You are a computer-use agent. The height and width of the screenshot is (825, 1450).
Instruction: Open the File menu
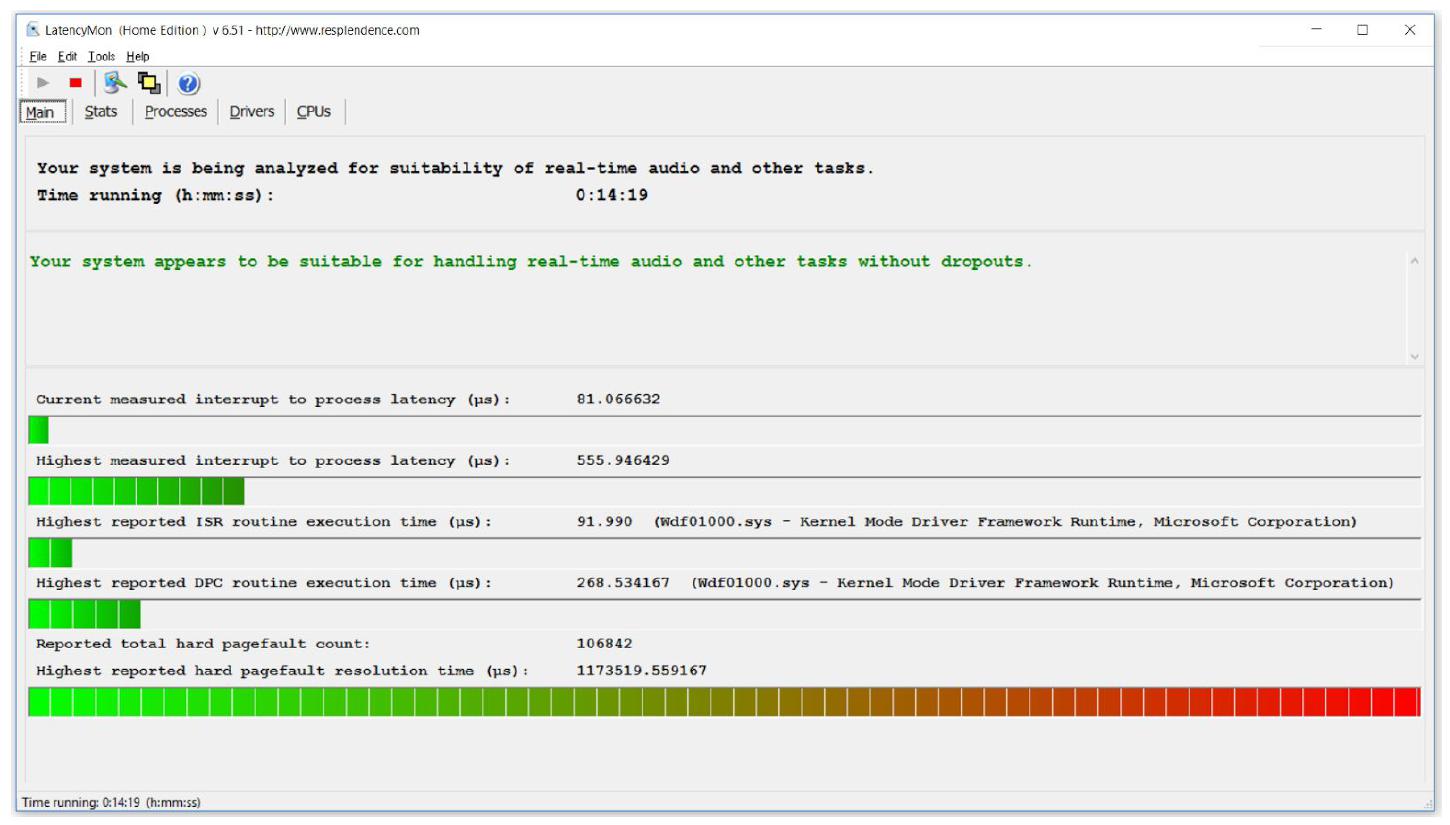[38, 57]
